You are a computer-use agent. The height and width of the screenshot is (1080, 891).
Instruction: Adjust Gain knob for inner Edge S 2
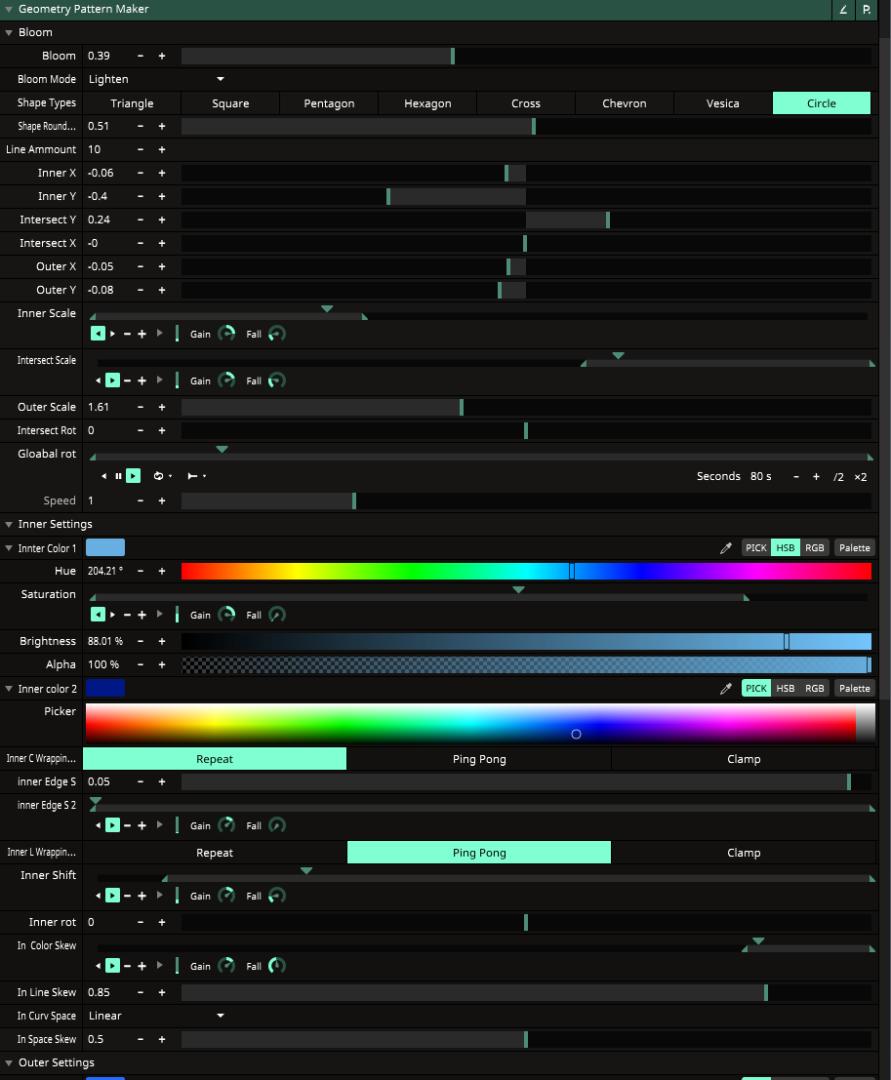(x=227, y=825)
